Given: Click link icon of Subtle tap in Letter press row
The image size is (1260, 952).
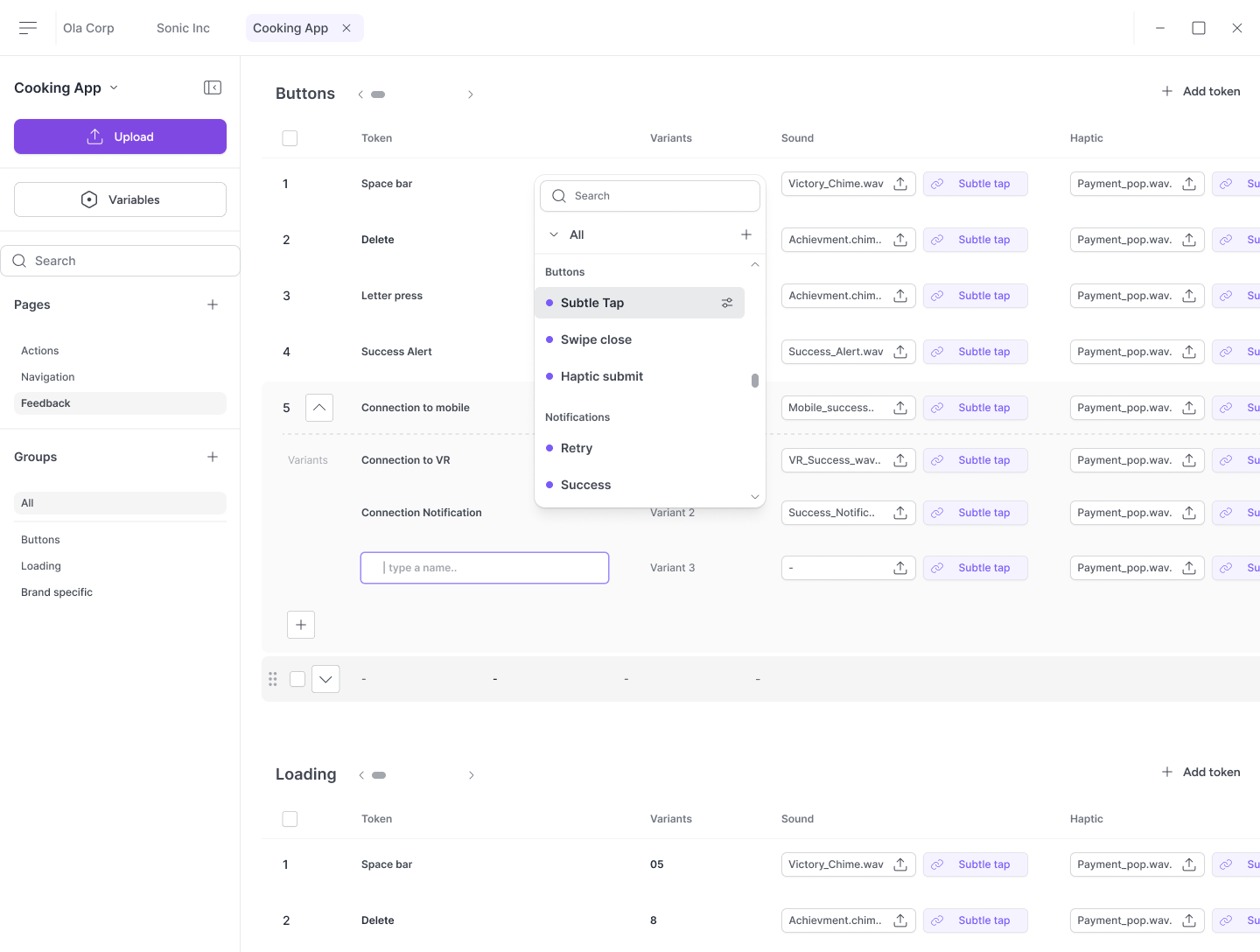Looking at the screenshot, I should [937, 296].
